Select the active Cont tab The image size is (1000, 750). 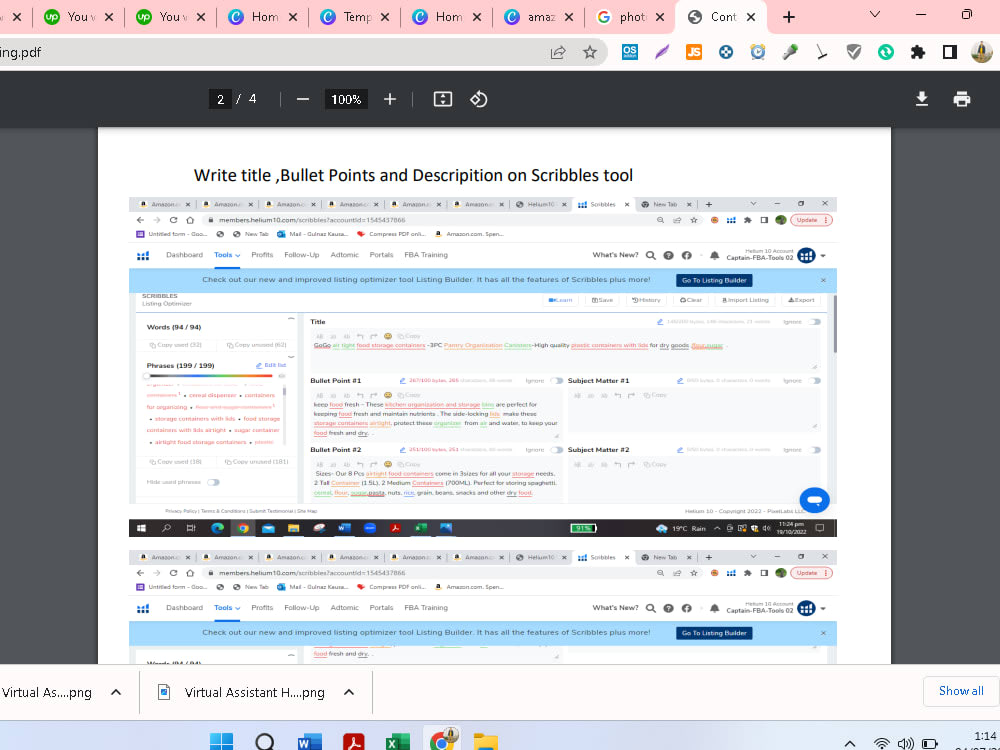(721, 17)
